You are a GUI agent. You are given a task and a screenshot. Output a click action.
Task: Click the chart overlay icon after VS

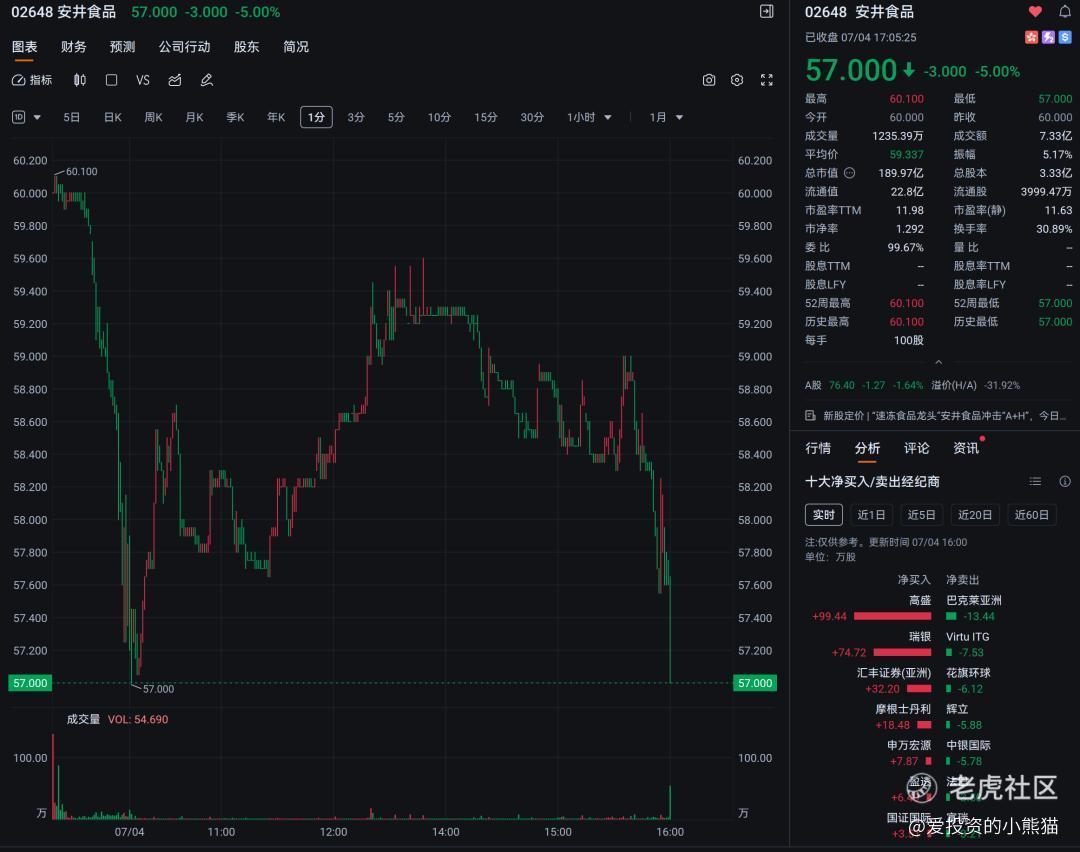(x=175, y=80)
